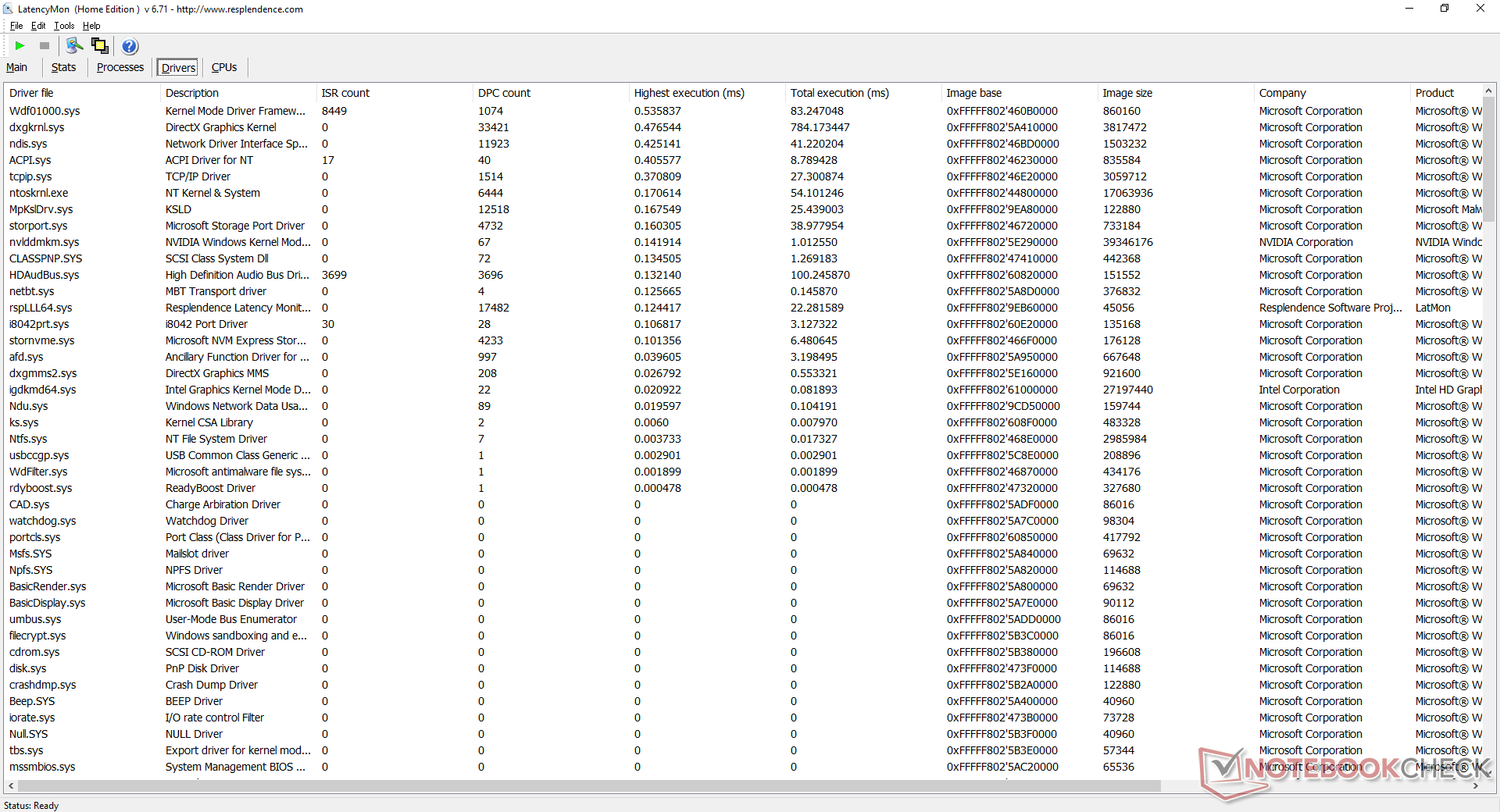The image size is (1500, 812).
Task: Switch to the Stats tab
Action: pyautogui.click(x=64, y=68)
